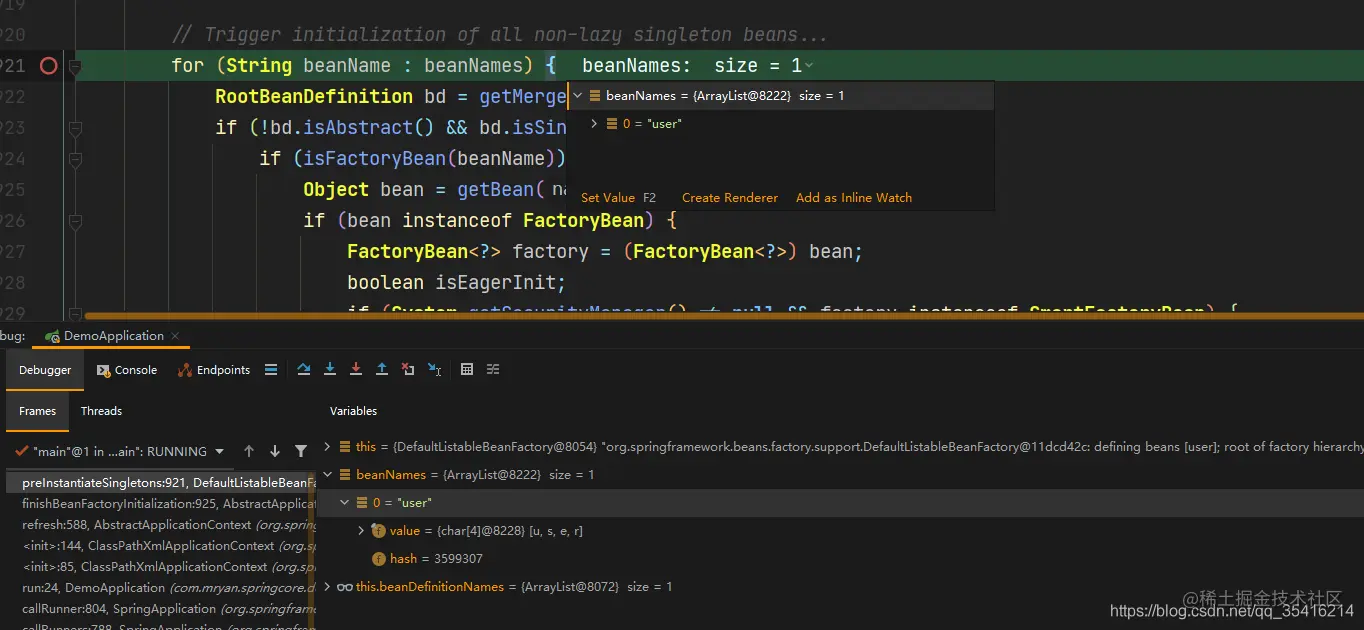Collapse beanNames in the inline popup
This screenshot has height=630, width=1364.
click(x=577, y=96)
